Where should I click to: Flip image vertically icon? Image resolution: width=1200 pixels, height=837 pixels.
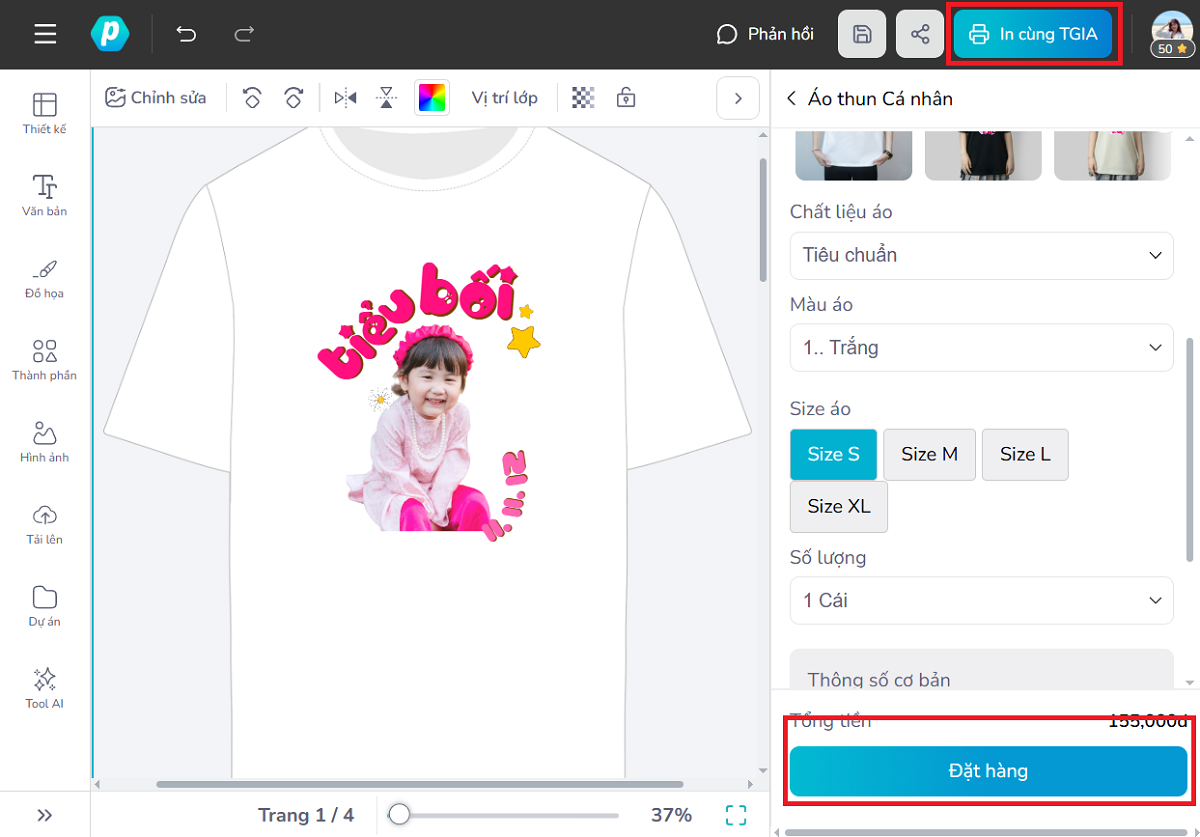[x=387, y=98]
